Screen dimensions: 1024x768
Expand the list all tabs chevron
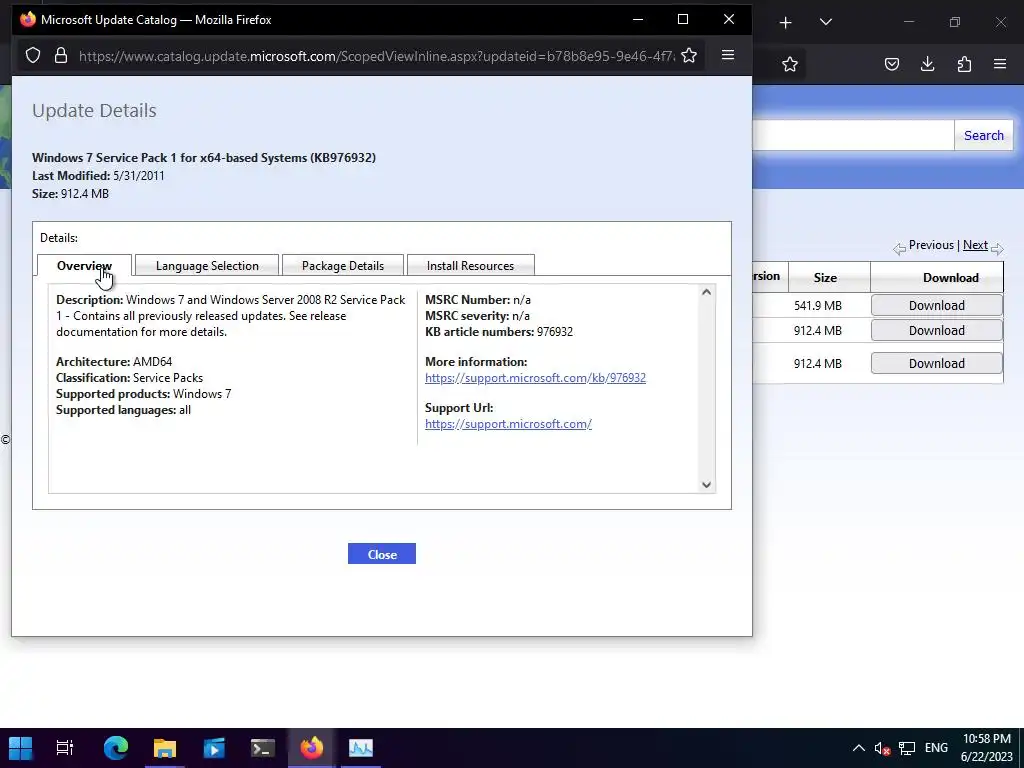pos(826,22)
